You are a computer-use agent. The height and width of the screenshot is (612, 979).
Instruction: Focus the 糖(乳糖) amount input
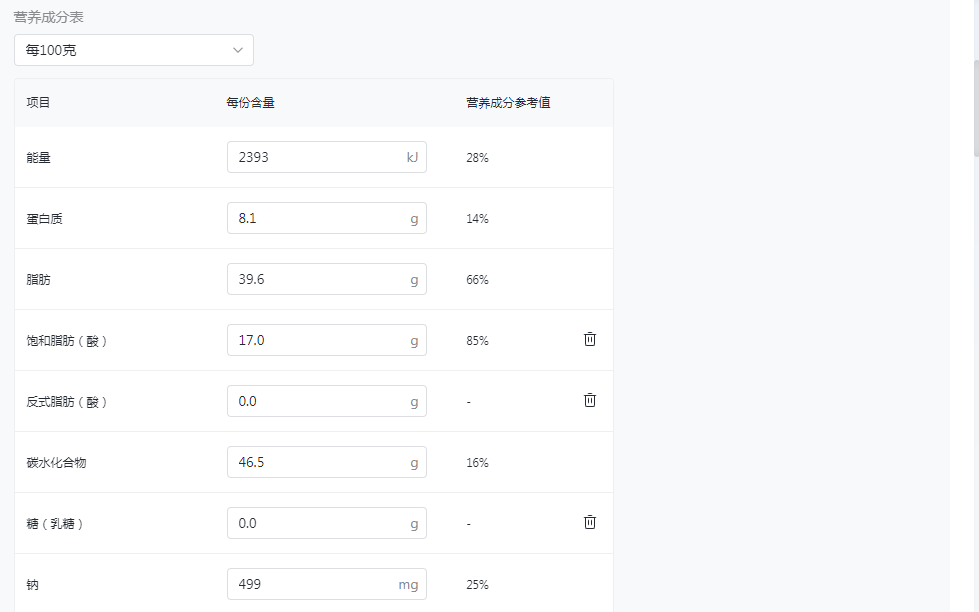(x=315, y=523)
